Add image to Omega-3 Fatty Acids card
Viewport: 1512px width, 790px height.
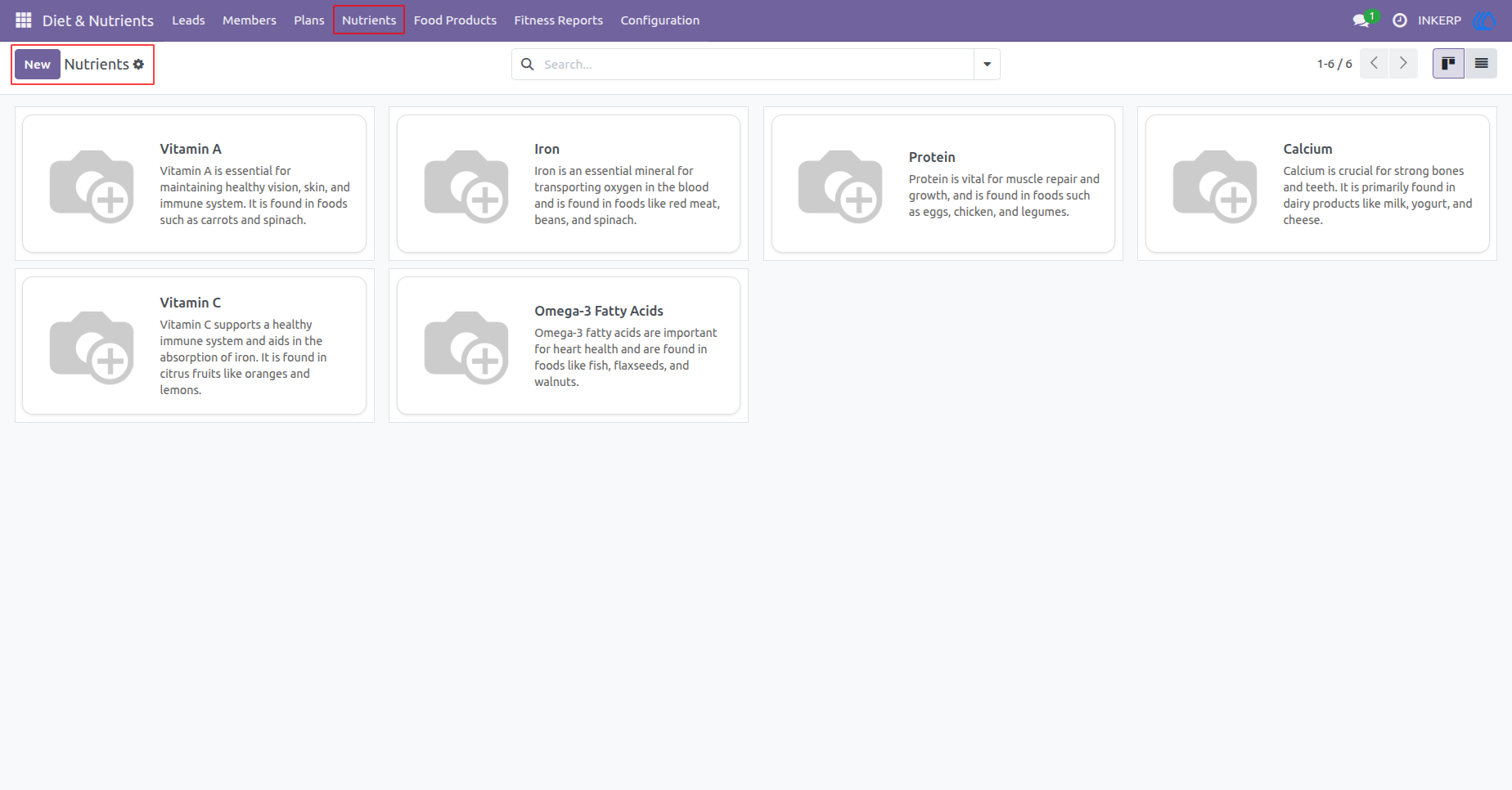(466, 348)
